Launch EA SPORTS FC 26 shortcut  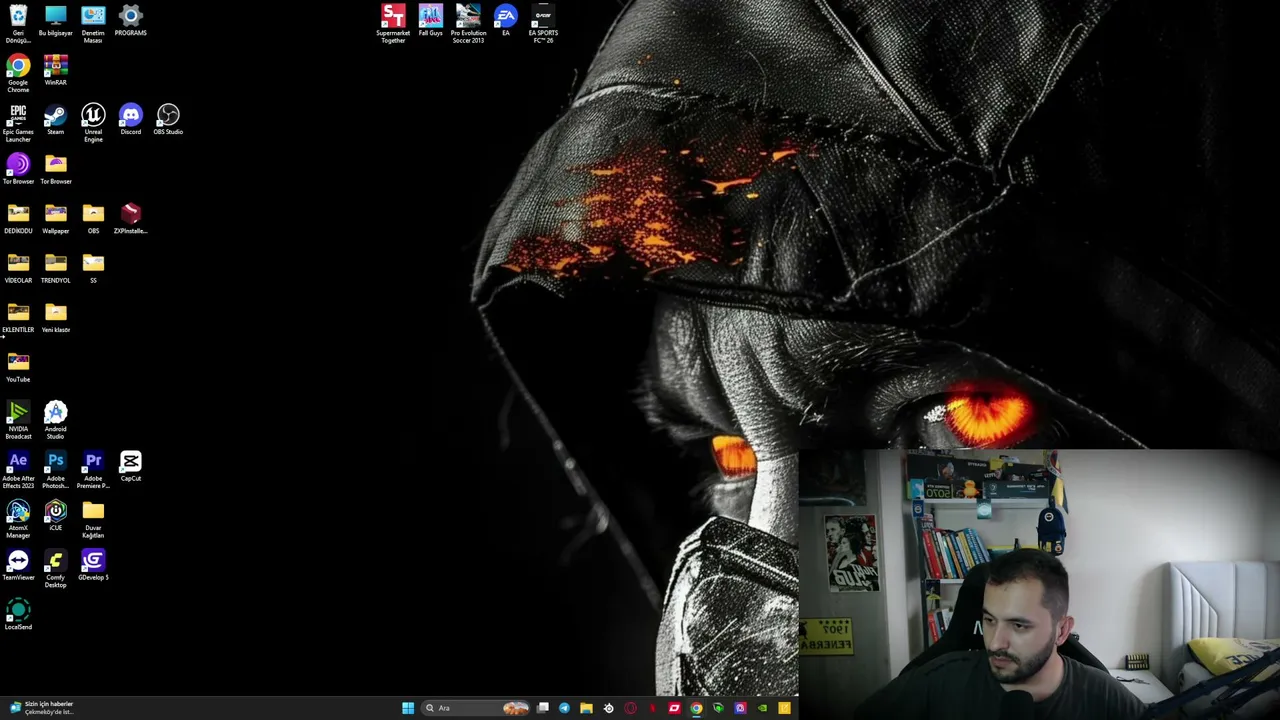[x=543, y=24]
